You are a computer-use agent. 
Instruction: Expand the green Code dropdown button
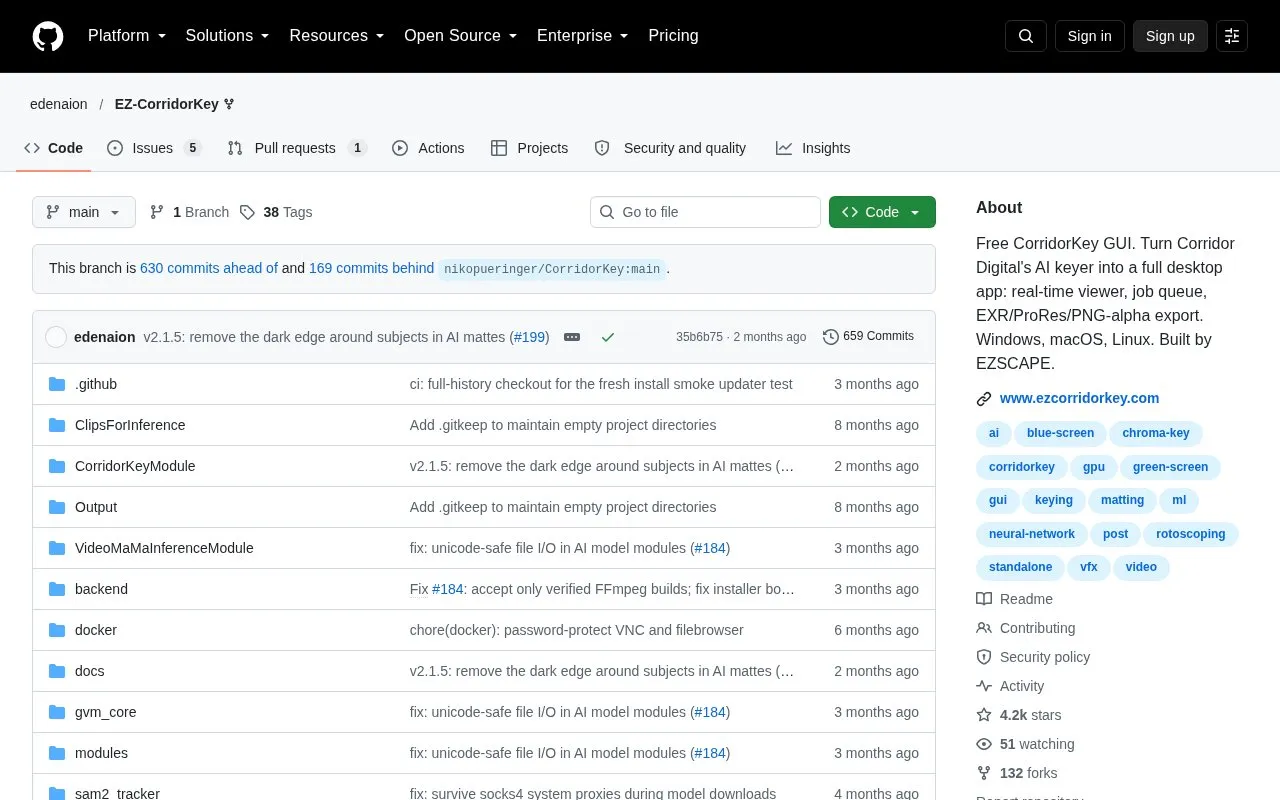click(x=882, y=212)
